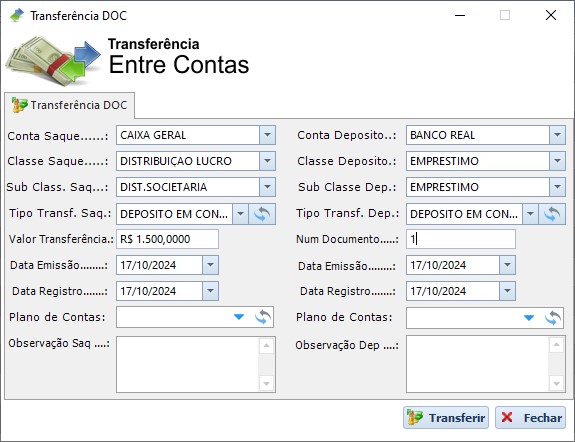Click the refresh icon beside Tipo Transf. Saq.
Image resolution: width=575 pixels, height=442 pixels.
262,214
